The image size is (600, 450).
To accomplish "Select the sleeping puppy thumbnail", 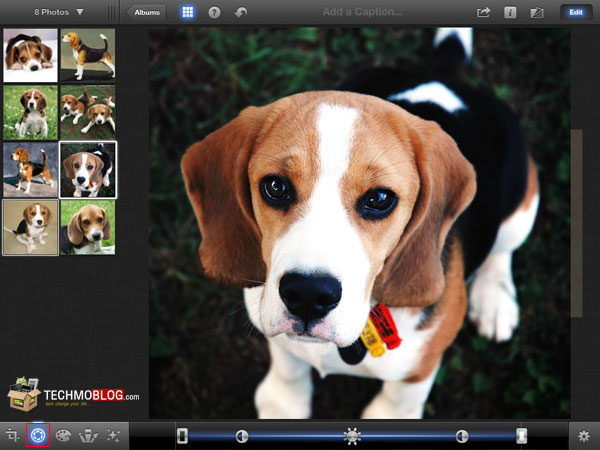I will click(31, 55).
